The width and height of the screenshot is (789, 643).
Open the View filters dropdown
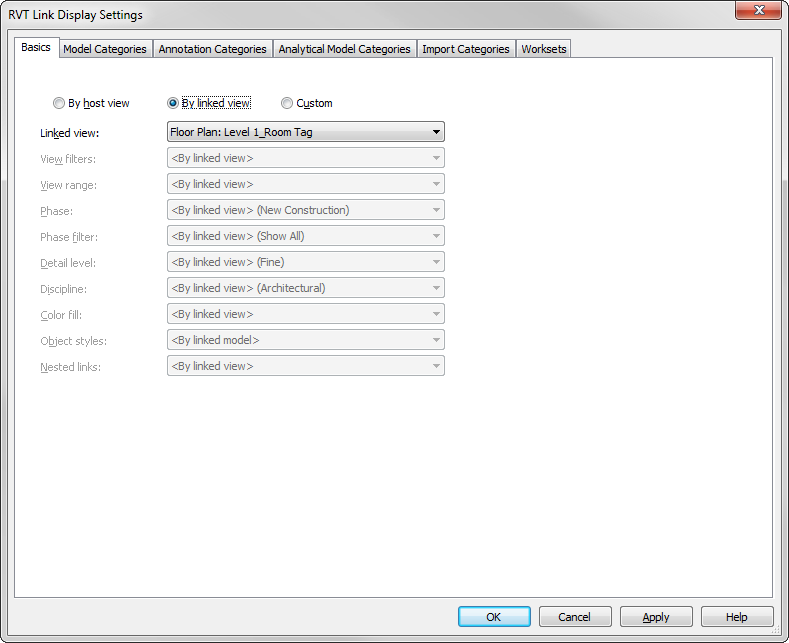point(305,158)
